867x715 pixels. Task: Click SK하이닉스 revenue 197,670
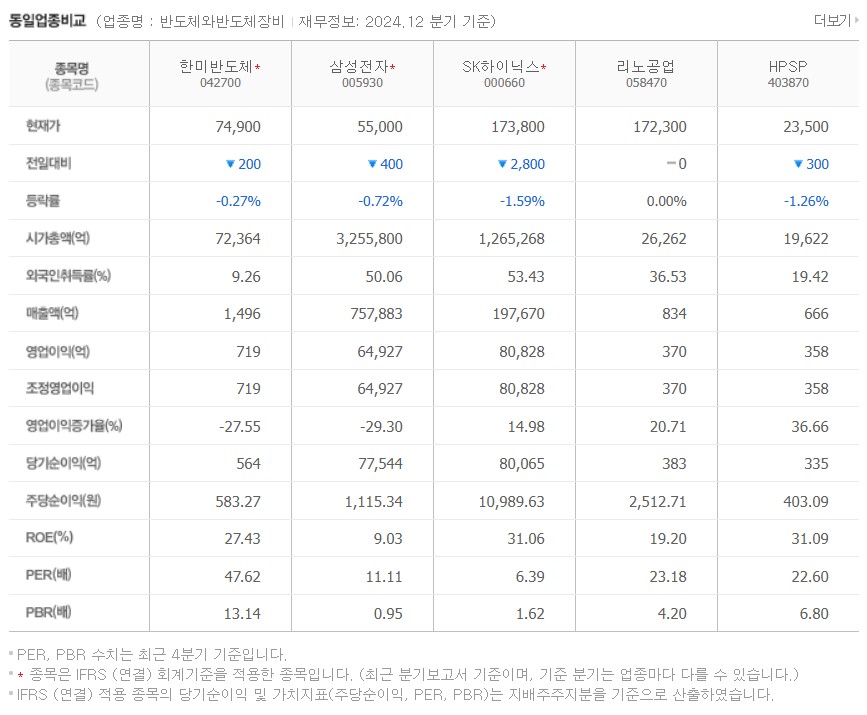(x=519, y=314)
